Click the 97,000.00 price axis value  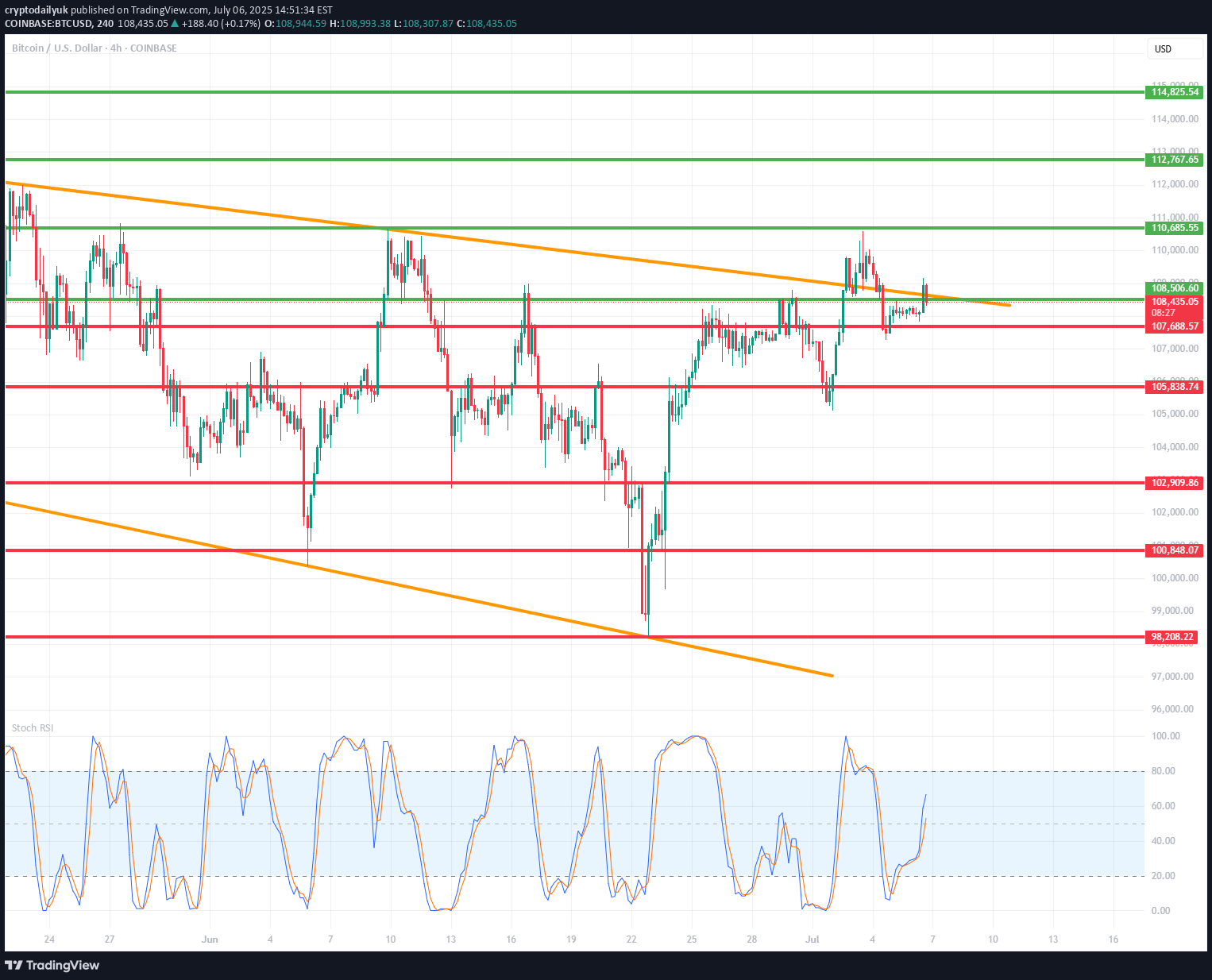pyautogui.click(x=1172, y=677)
